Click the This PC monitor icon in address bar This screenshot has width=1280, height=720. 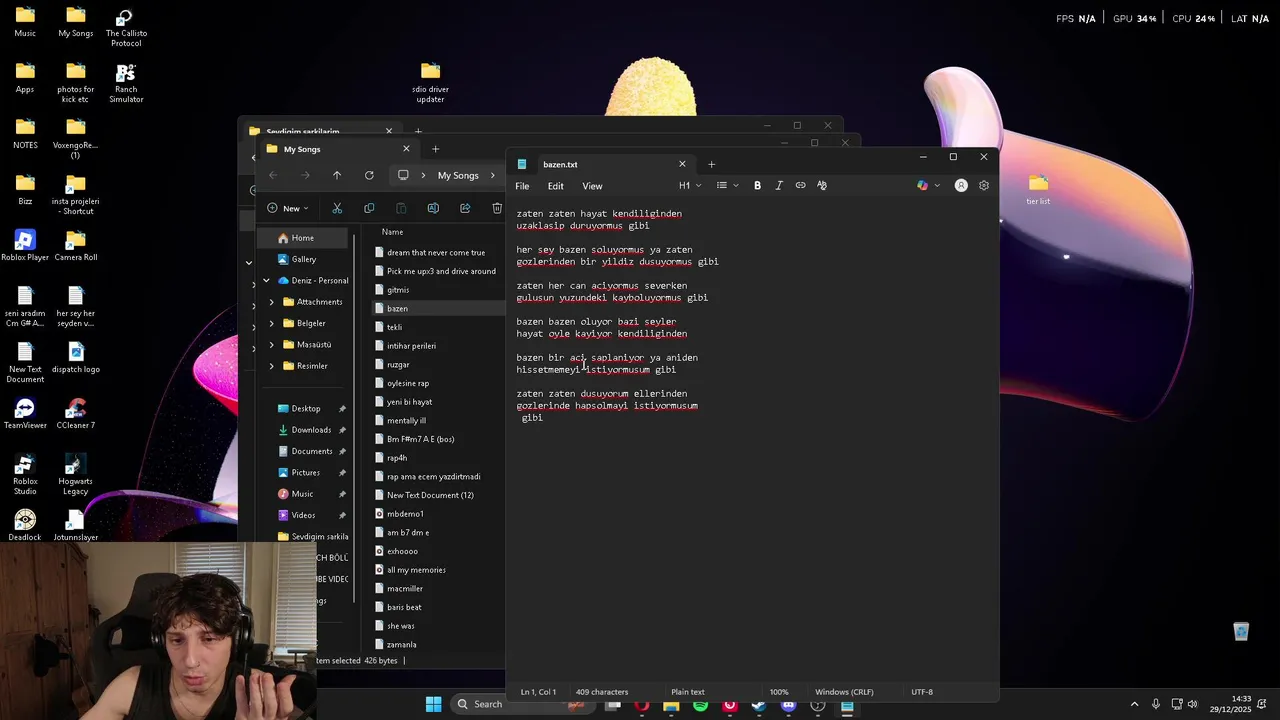tap(403, 175)
